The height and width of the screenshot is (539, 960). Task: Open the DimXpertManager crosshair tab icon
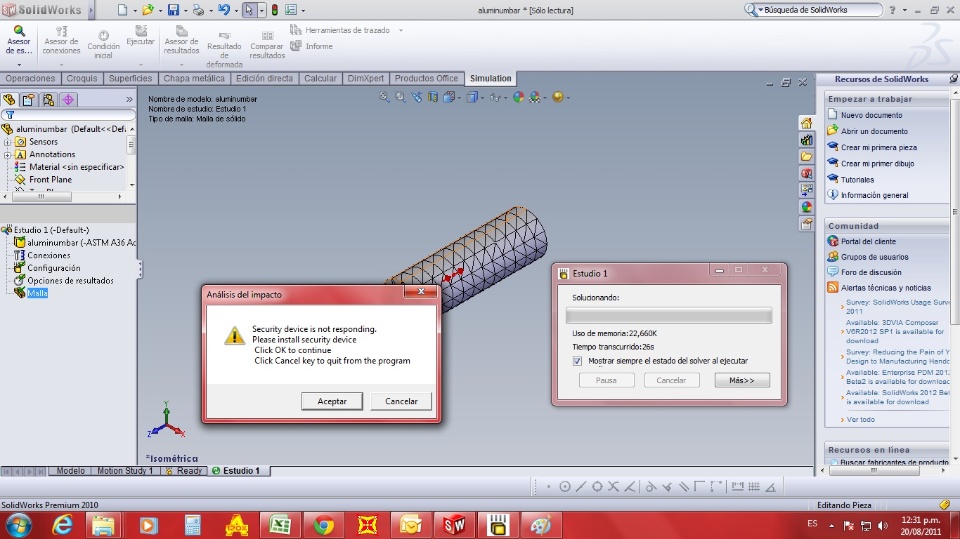pos(68,99)
